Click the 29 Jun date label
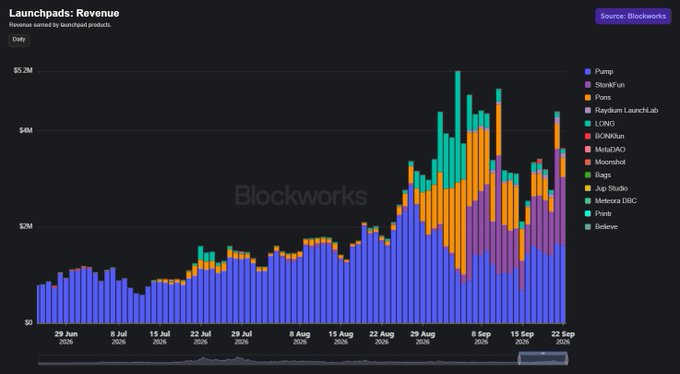This screenshot has width=680, height=374. [x=66, y=335]
